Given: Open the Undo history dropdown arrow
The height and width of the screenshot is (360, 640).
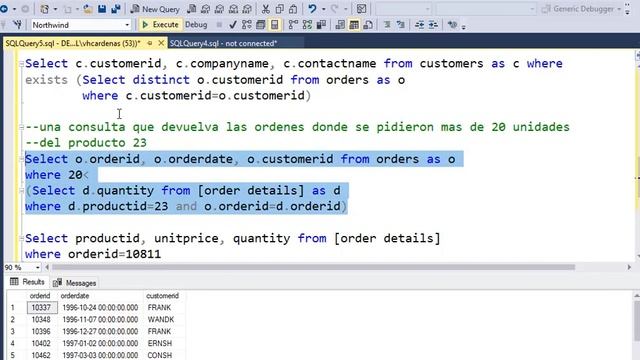Looking at the screenshot, I should coord(323,9).
